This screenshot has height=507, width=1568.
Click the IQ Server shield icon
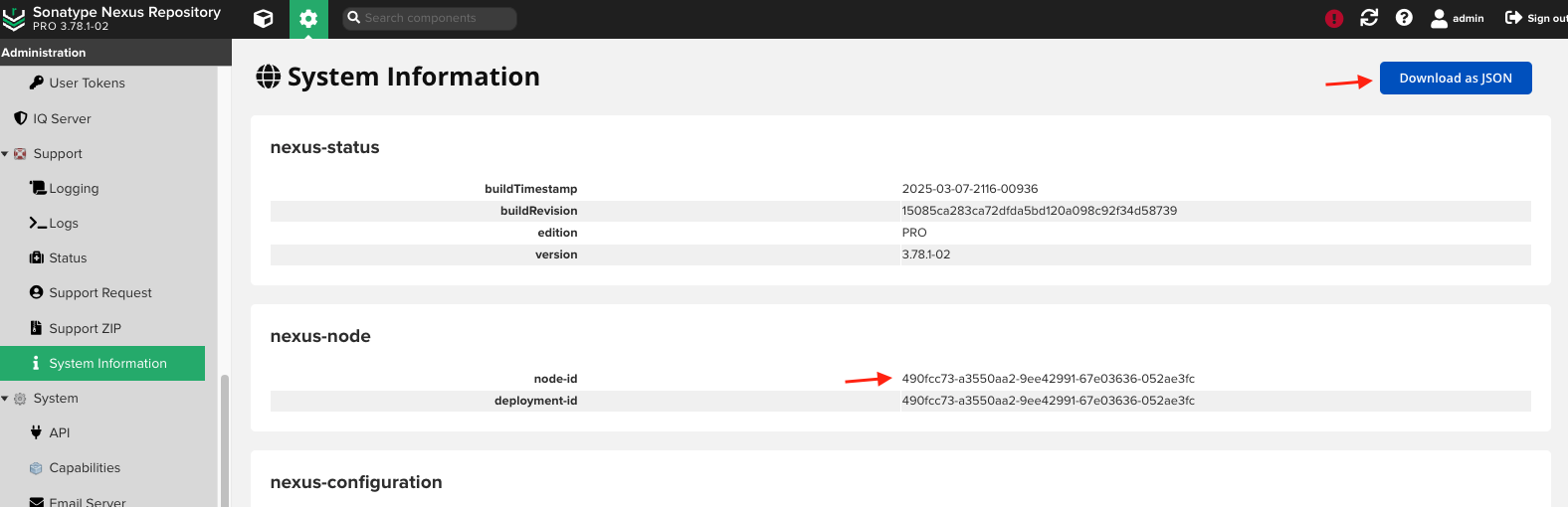click(21, 118)
